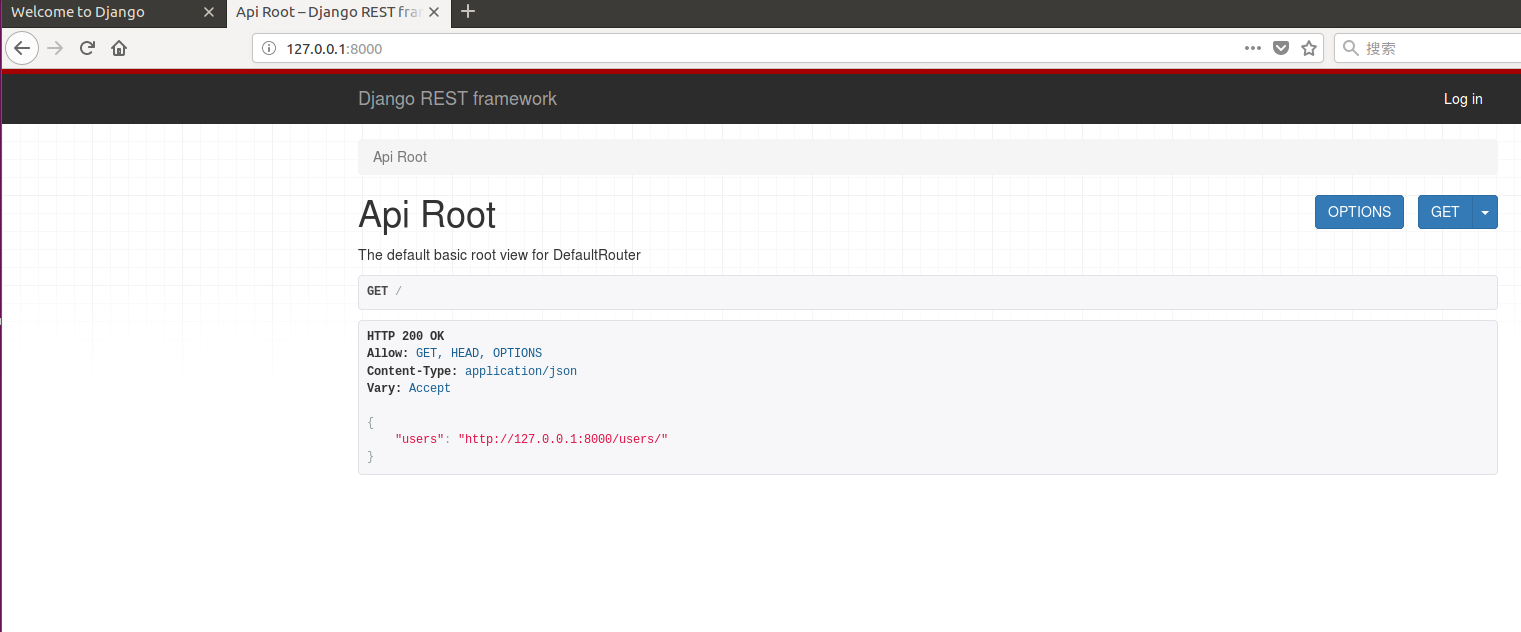Open a new tab with plus button
Screen dimensions: 1521x632
[467, 12]
